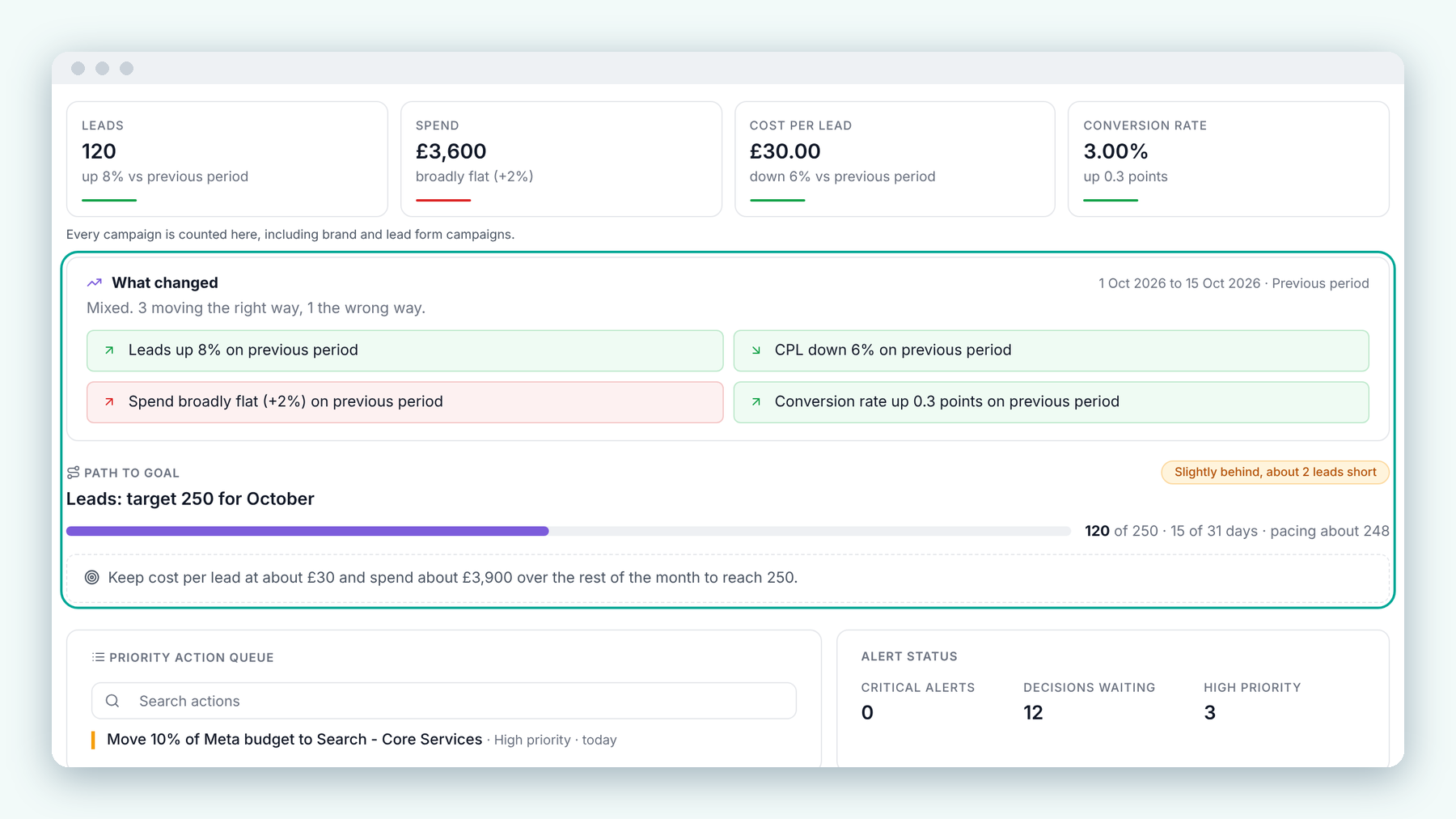Click the Leads: target 250 for October heading
The width and height of the screenshot is (1456, 819).
(190, 499)
